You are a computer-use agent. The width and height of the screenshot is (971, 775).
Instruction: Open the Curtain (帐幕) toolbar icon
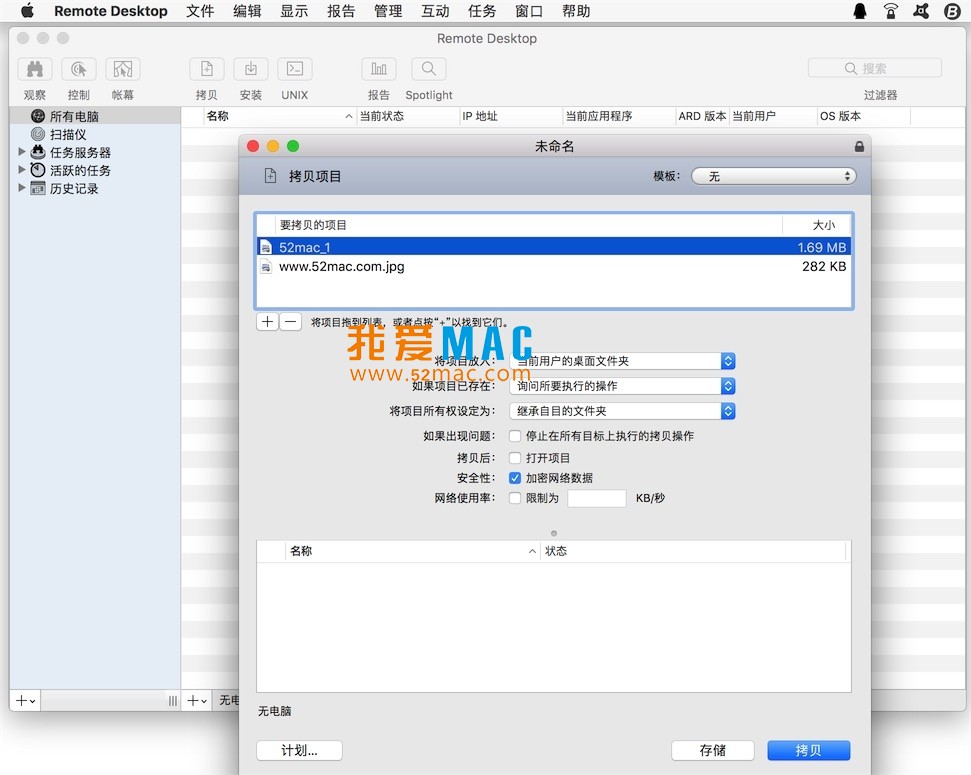(x=122, y=69)
